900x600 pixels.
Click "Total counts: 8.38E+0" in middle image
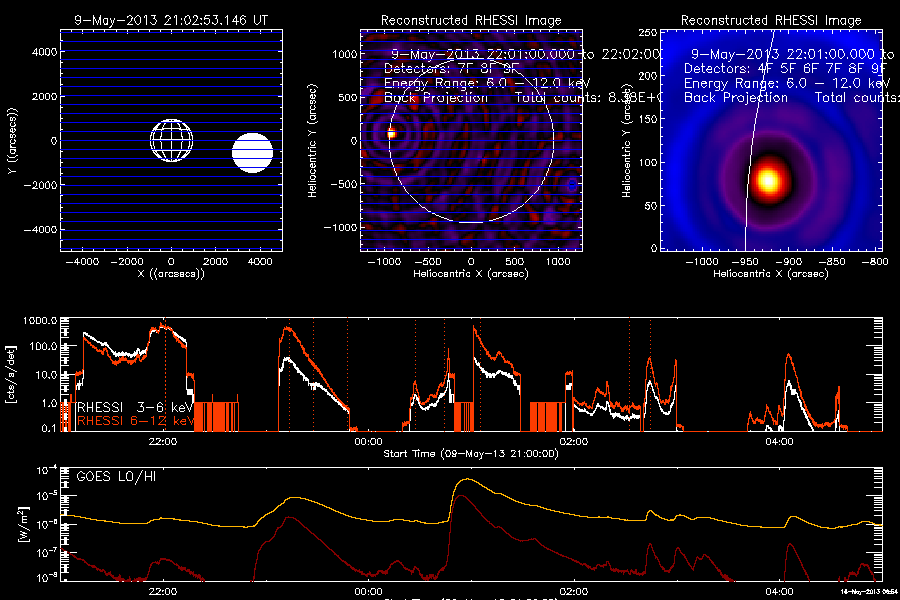588,98
